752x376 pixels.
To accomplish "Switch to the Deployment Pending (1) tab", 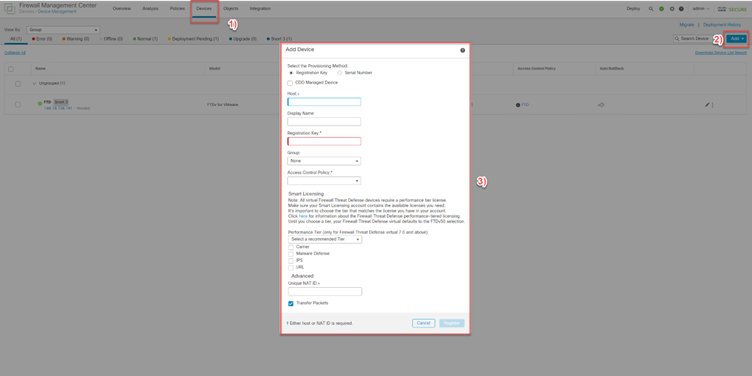I will coord(193,39).
